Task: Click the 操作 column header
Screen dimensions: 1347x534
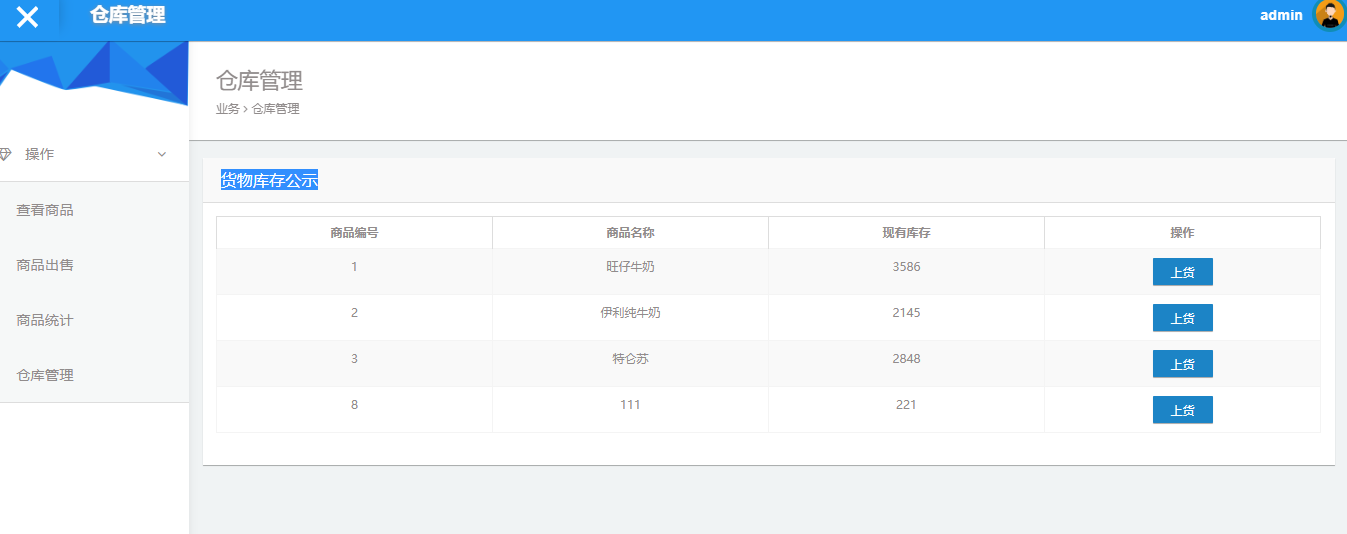Action: pos(1182,233)
